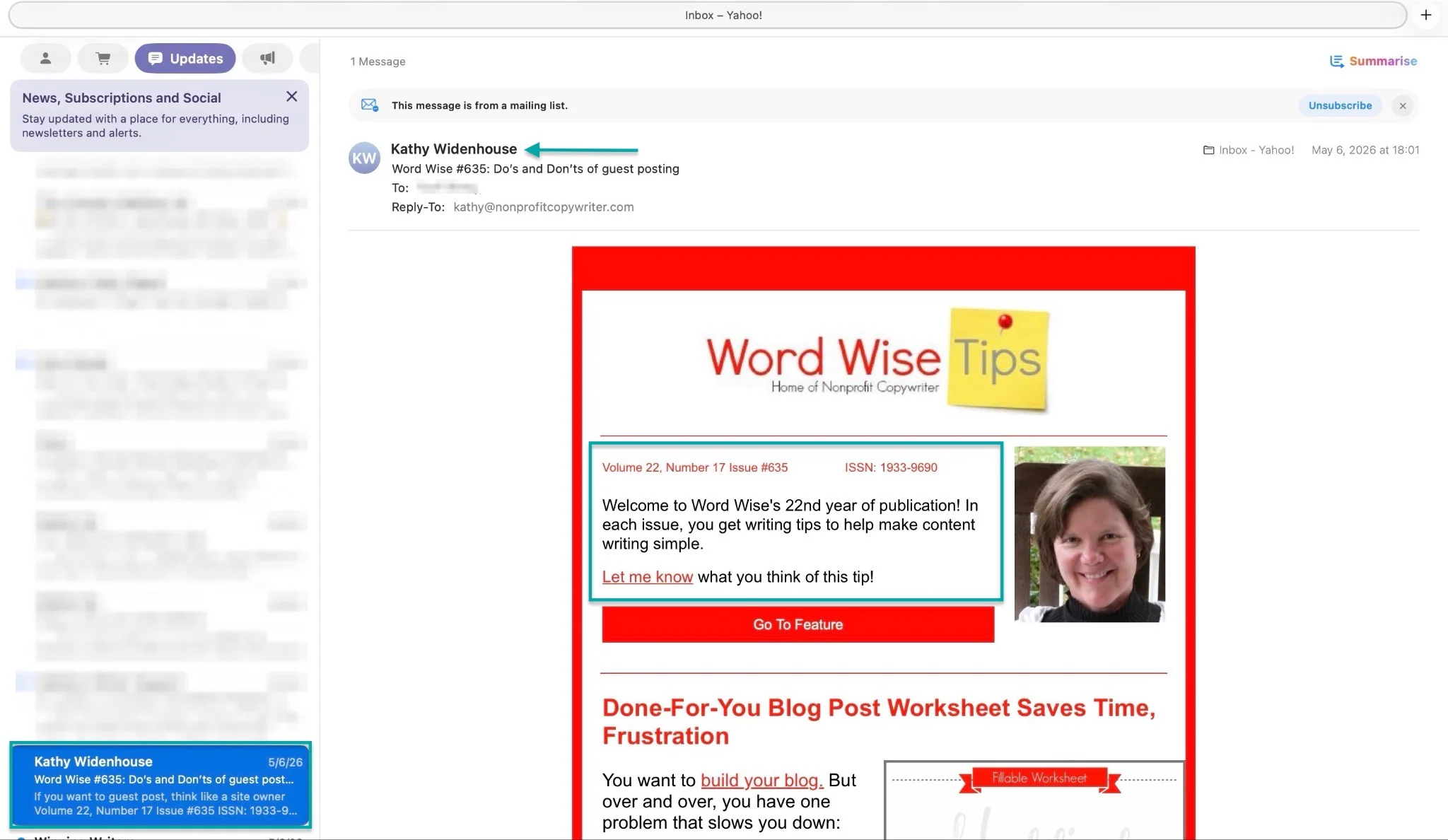The height and width of the screenshot is (840, 1448).
Task: Click Kathy's portrait photo
Action: coord(1090,534)
